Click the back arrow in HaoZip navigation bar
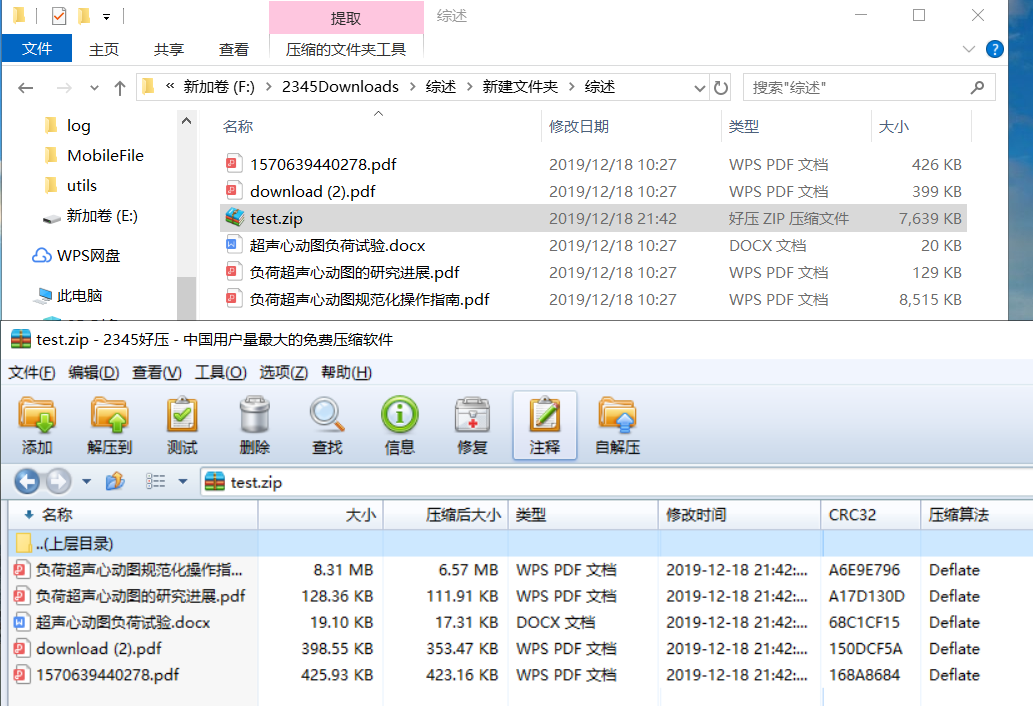 [26, 481]
